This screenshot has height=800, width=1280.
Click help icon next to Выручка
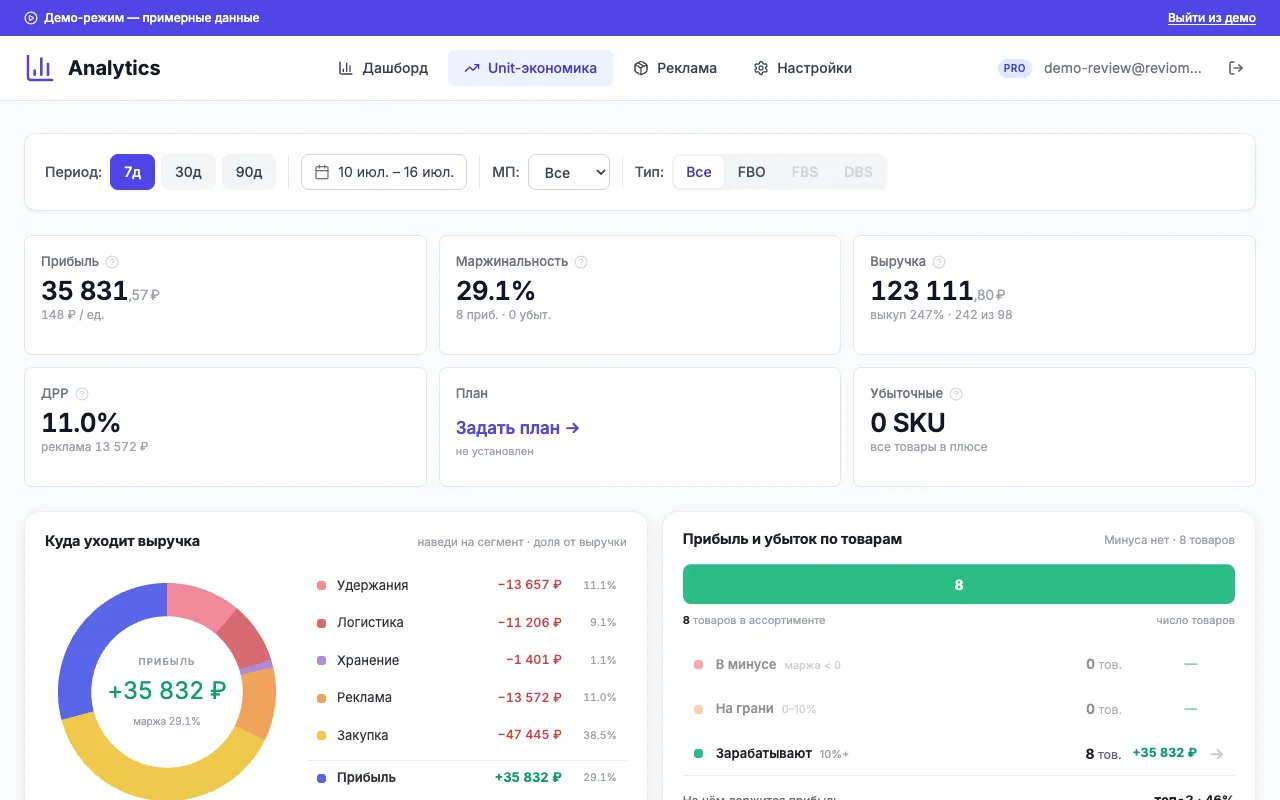[x=939, y=262]
